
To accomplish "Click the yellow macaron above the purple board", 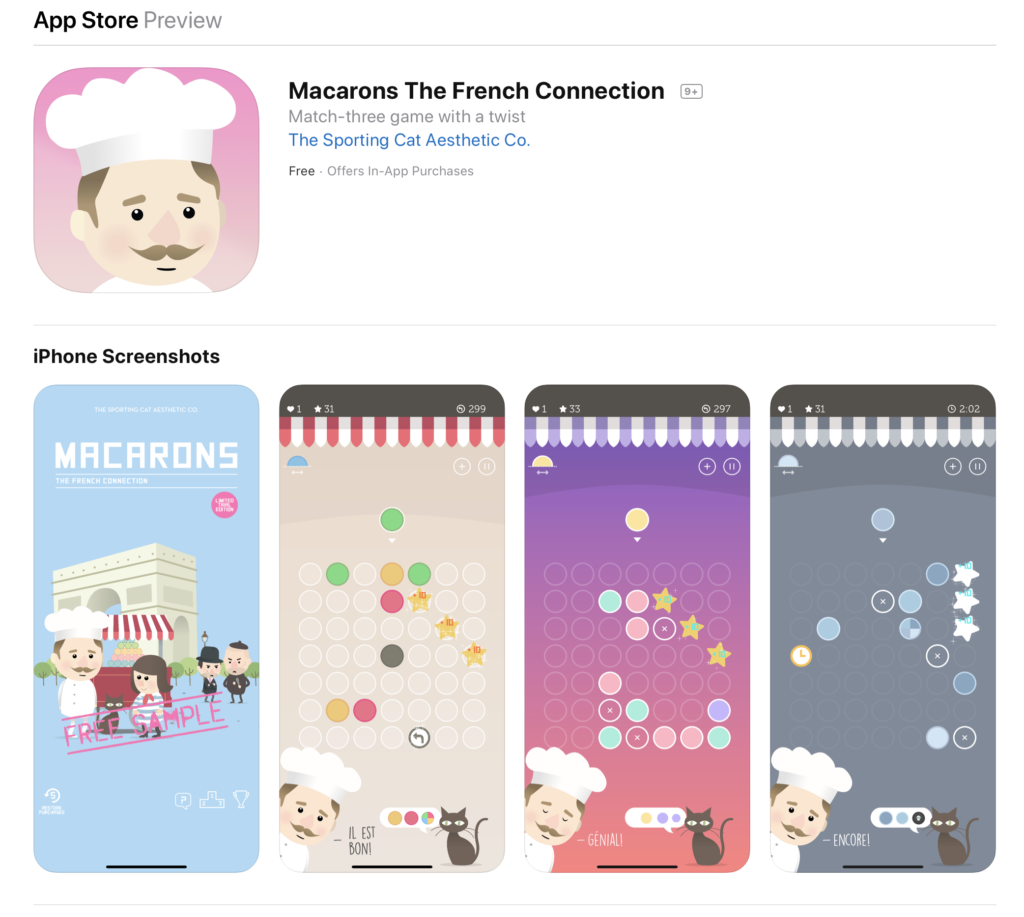I will pyautogui.click(x=637, y=520).
